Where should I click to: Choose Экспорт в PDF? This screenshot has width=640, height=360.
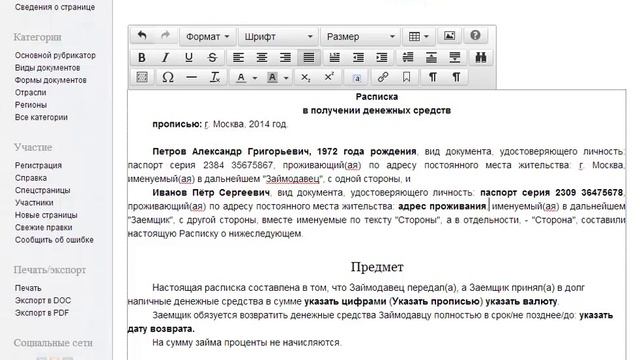pyautogui.click(x=42, y=313)
